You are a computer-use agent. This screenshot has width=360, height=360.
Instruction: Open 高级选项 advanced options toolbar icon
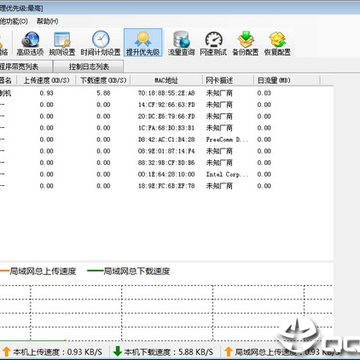(x=30, y=43)
